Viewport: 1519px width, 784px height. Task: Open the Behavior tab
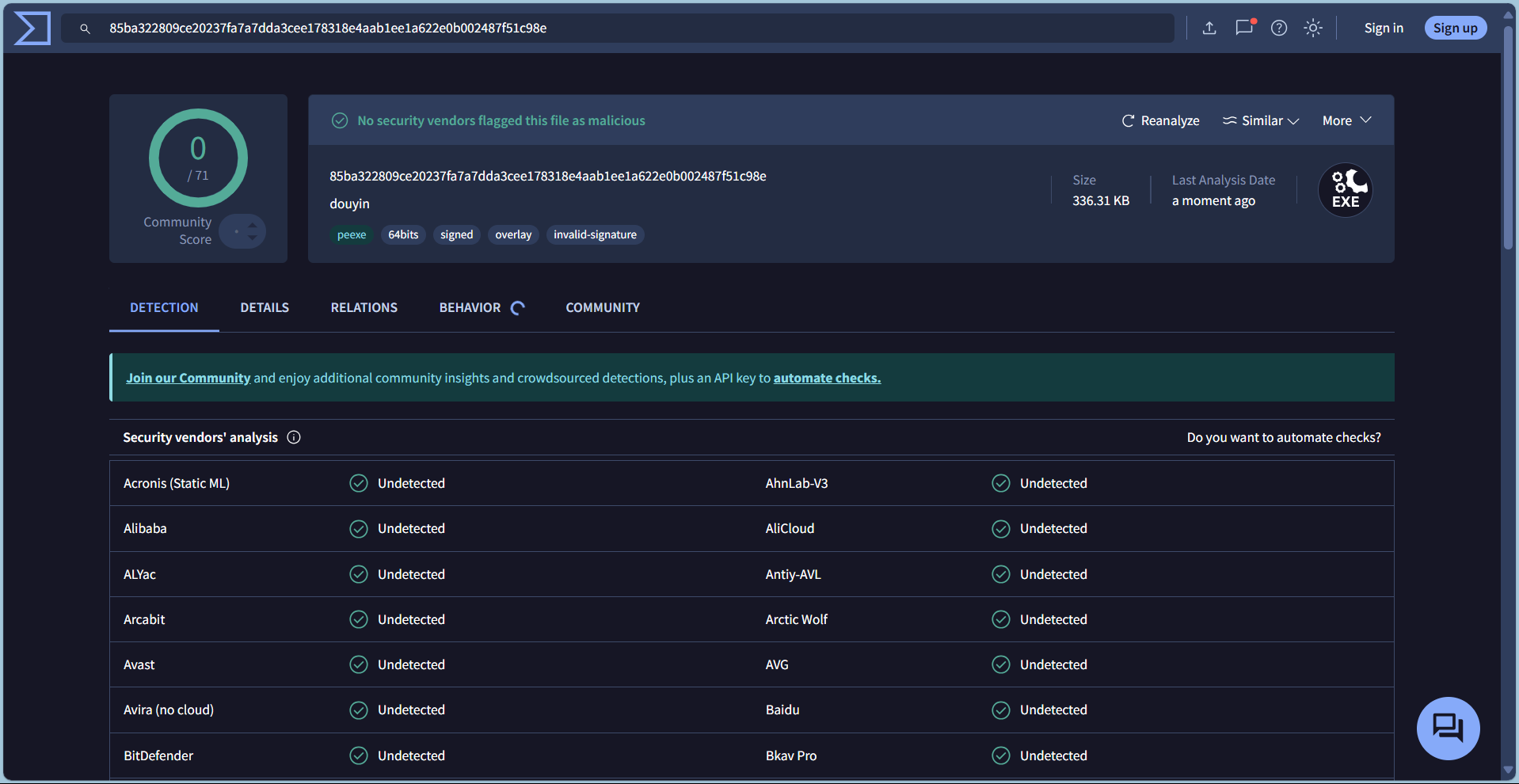point(470,307)
